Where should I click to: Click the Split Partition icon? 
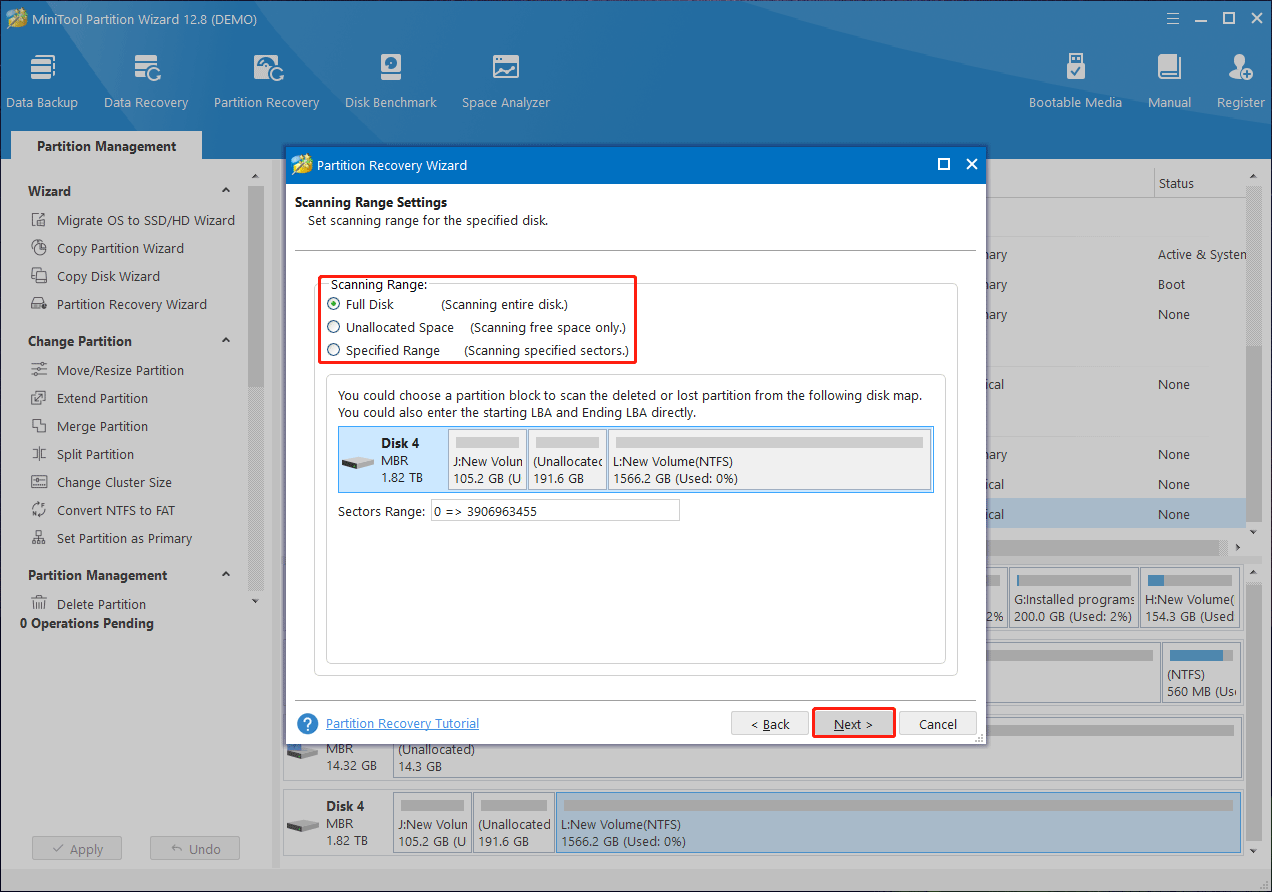tap(39, 454)
